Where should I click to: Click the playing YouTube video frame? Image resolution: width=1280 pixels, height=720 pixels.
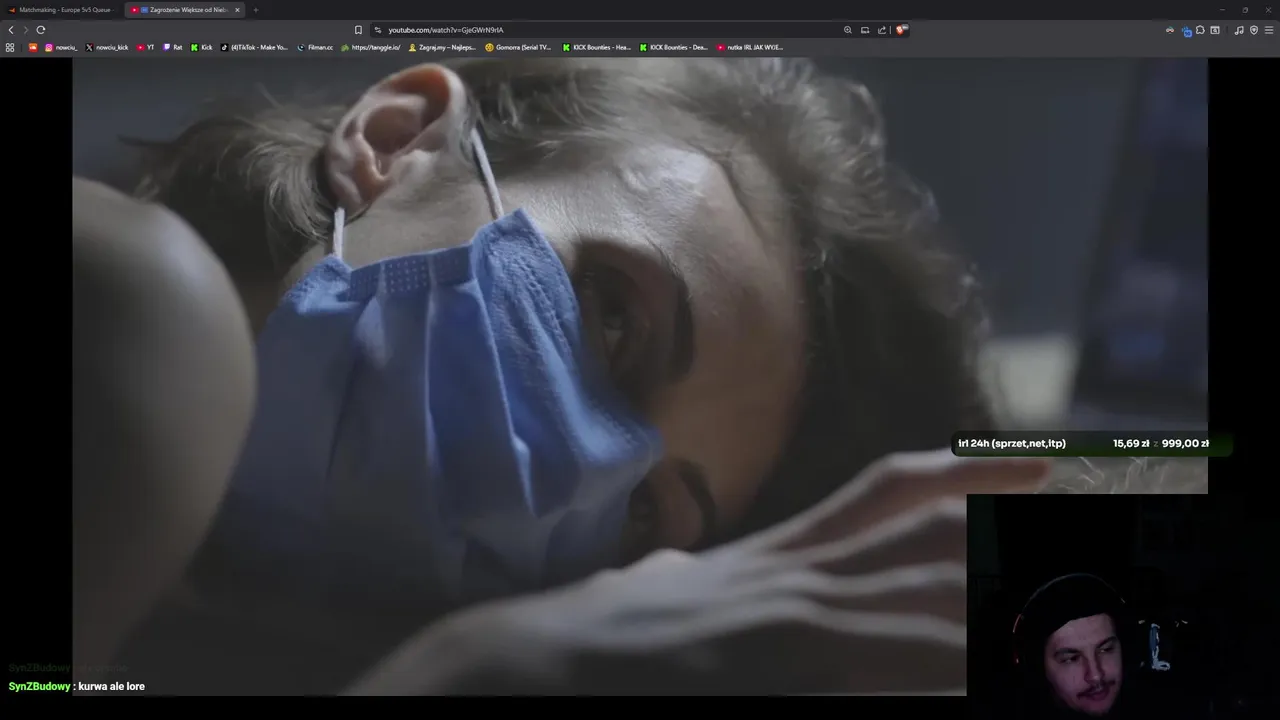point(640,377)
